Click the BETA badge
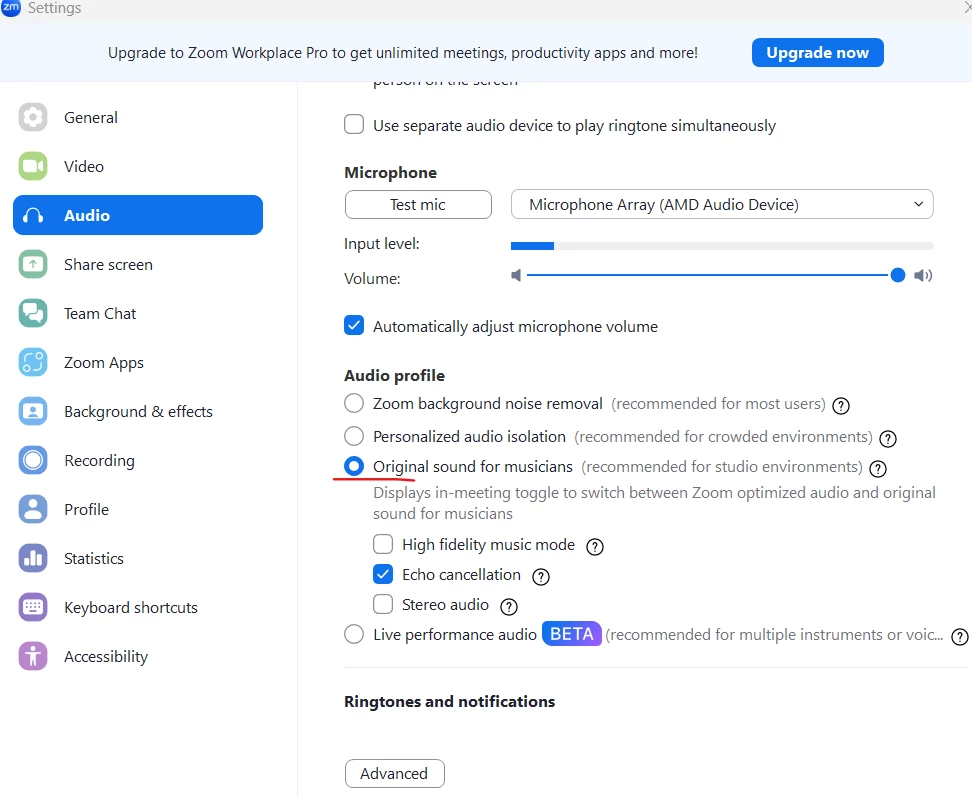Screen dimensions: 972x798 coord(572,634)
